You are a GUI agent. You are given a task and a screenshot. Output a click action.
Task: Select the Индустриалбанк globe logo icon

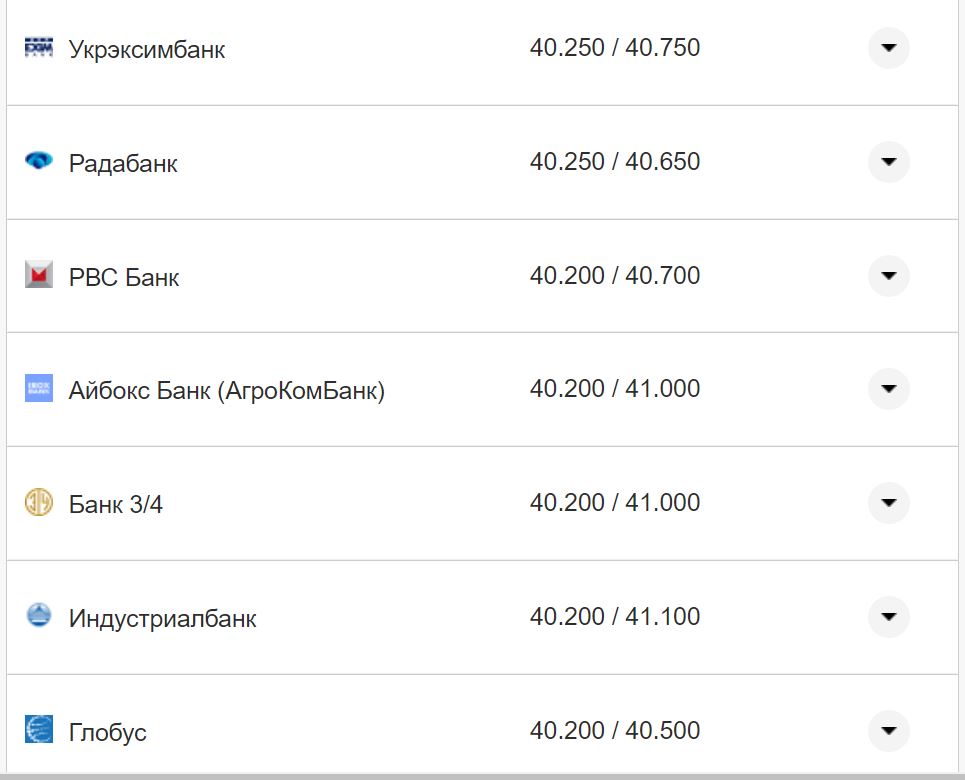click(38, 617)
